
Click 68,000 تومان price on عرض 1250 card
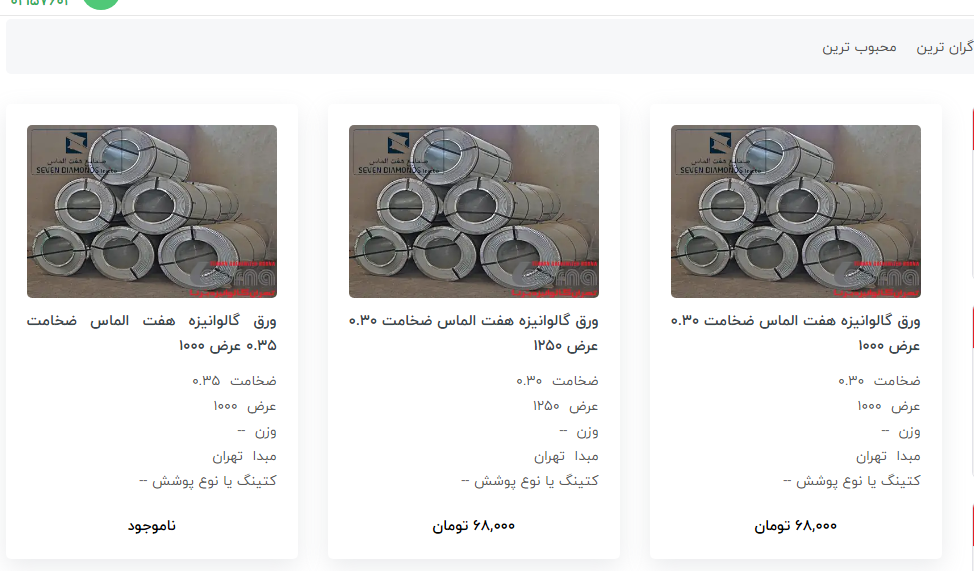click(x=474, y=526)
